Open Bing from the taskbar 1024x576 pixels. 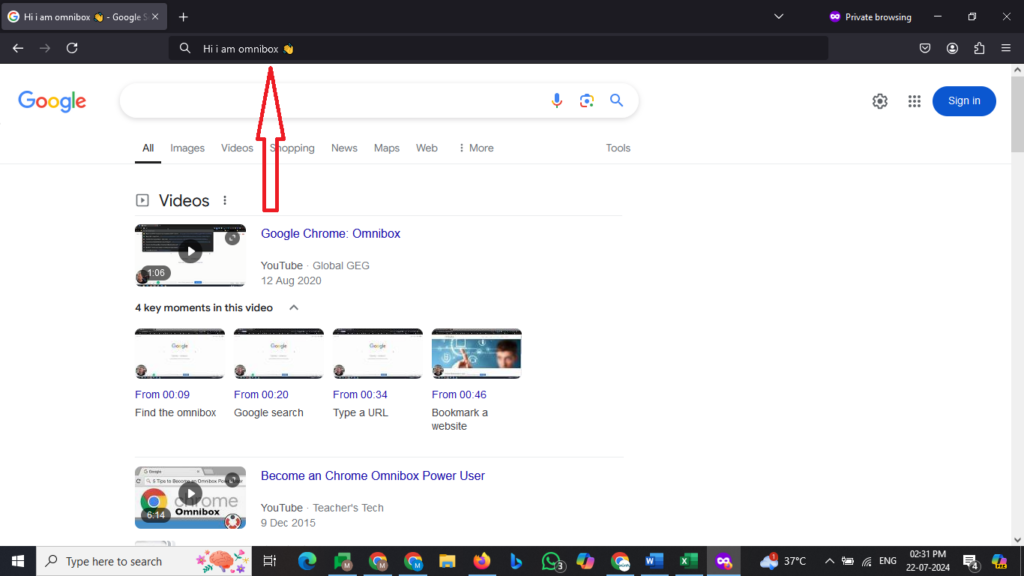516,561
